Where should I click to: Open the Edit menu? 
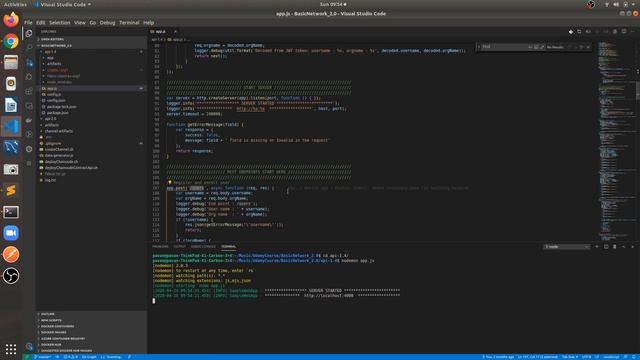click(x=40, y=23)
